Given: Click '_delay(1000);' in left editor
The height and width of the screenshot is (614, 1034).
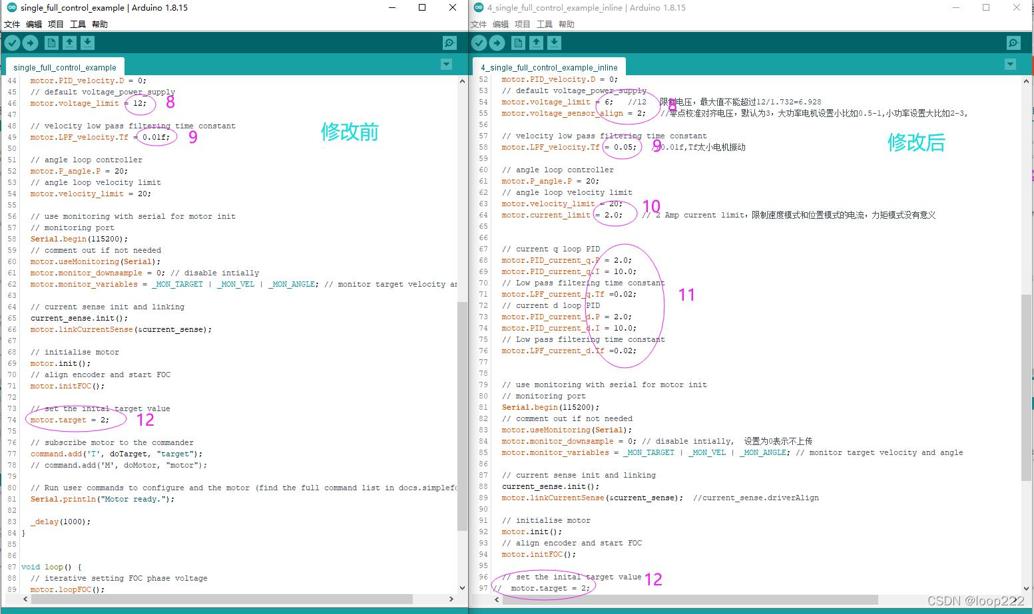Looking at the screenshot, I should [x=60, y=521].
